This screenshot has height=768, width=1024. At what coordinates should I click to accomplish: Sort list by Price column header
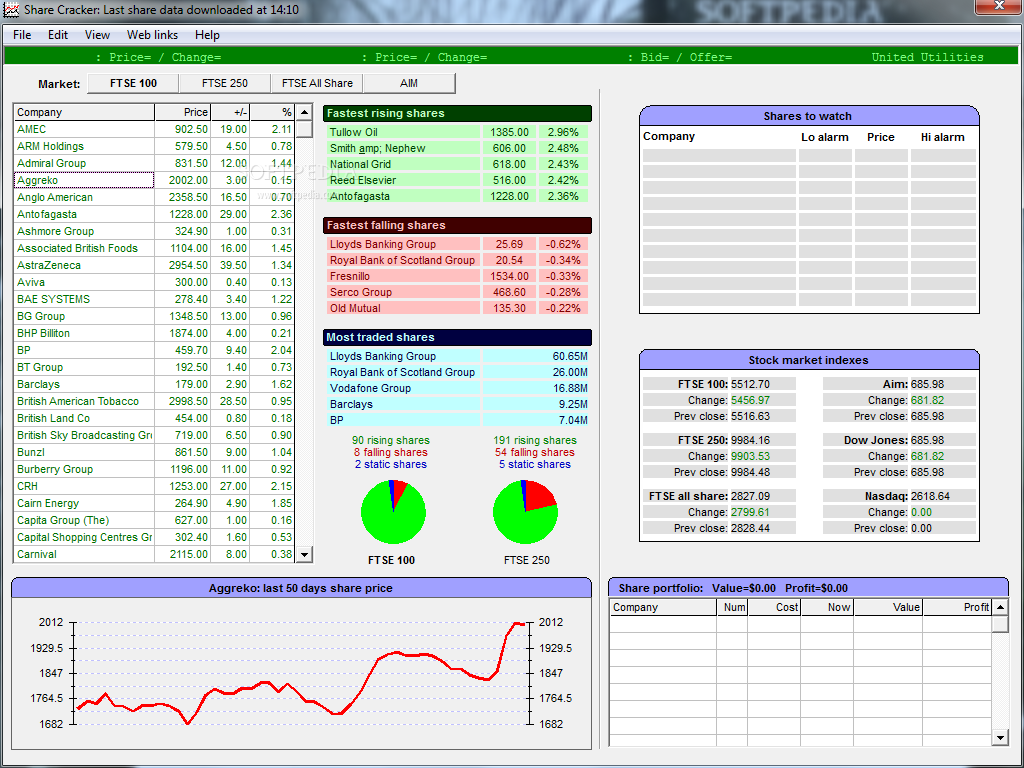tap(182, 112)
